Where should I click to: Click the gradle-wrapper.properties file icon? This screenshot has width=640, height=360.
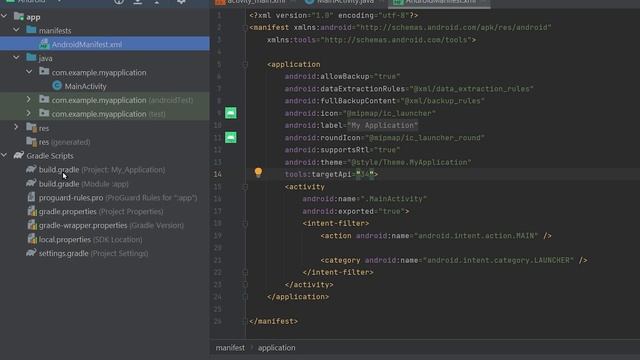point(32,225)
